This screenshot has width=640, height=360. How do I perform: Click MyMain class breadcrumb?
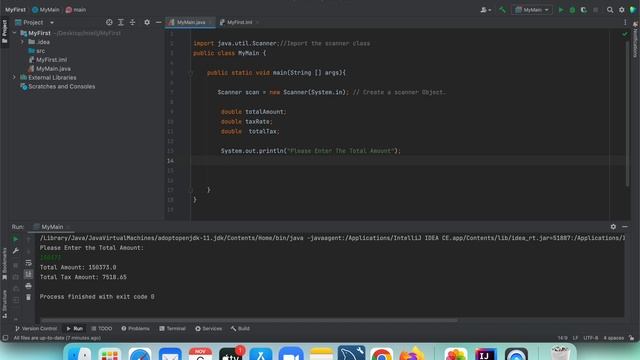pos(46,10)
